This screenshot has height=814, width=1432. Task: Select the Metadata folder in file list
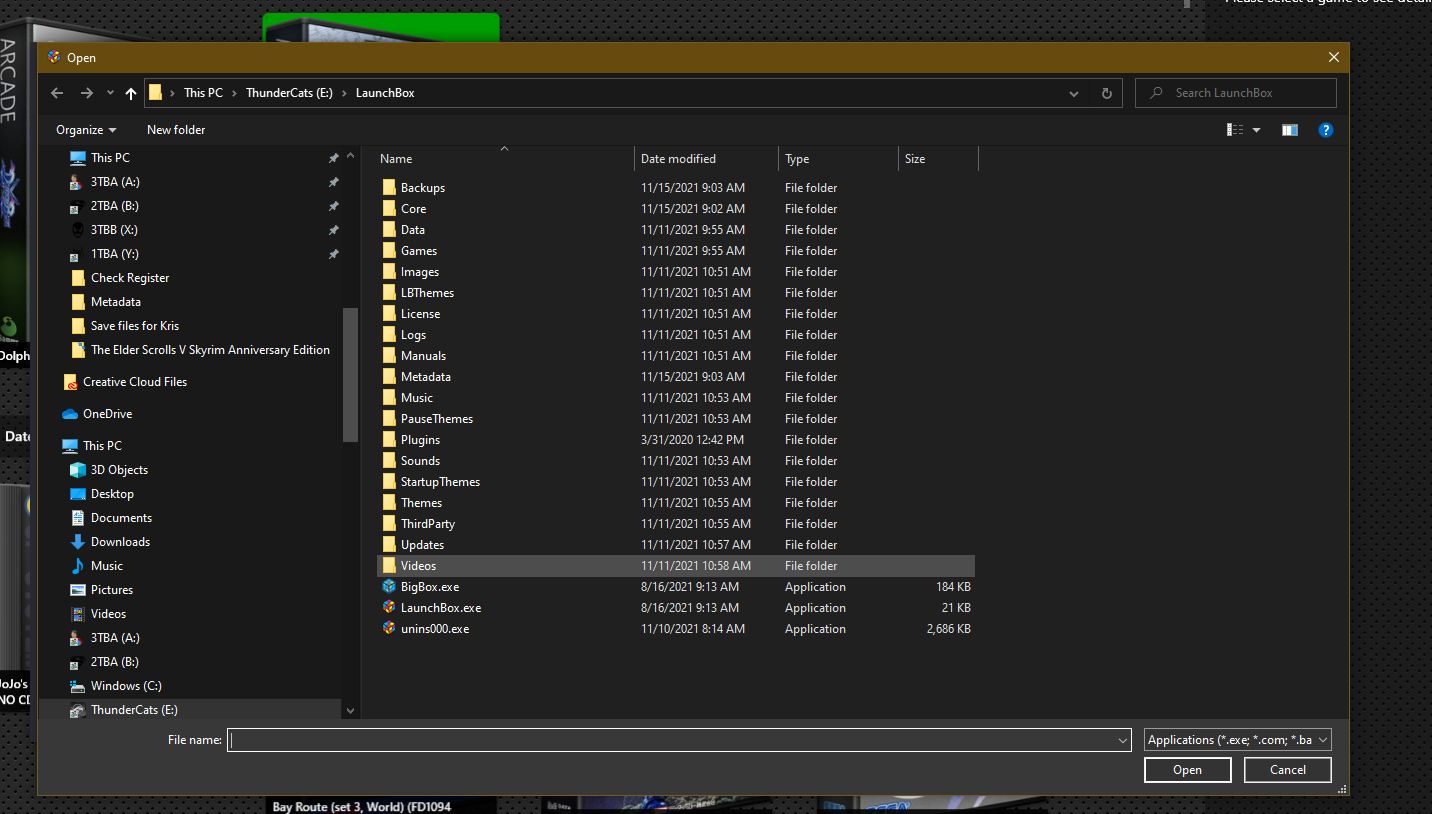point(425,377)
